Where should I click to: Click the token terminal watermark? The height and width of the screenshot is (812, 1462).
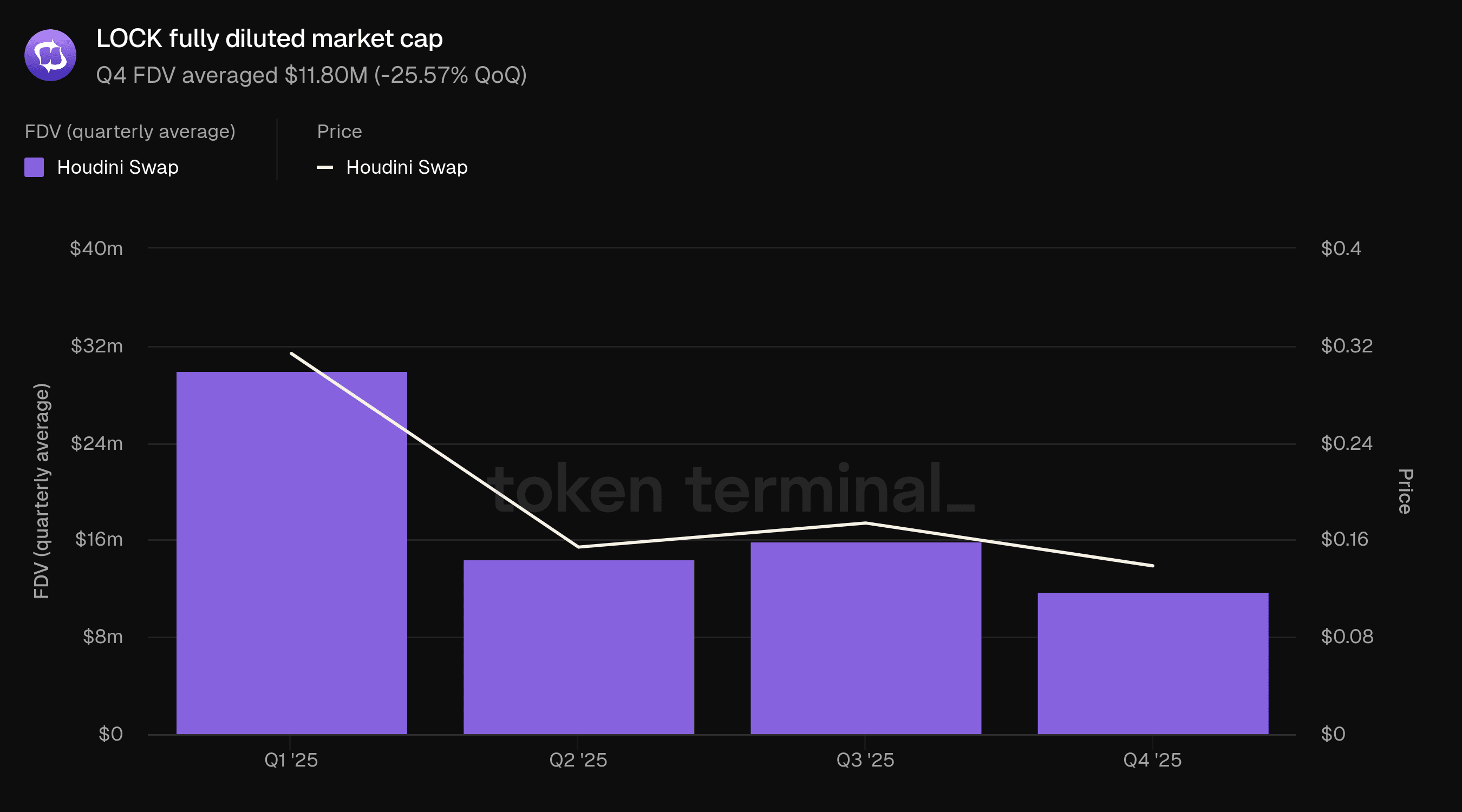click(x=732, y=489)
